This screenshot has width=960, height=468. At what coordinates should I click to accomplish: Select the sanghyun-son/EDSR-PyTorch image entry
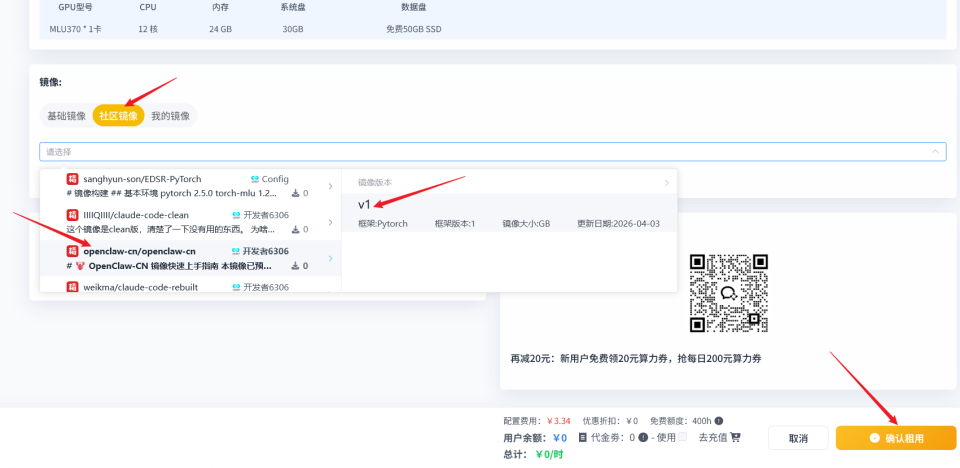point(190,186)
